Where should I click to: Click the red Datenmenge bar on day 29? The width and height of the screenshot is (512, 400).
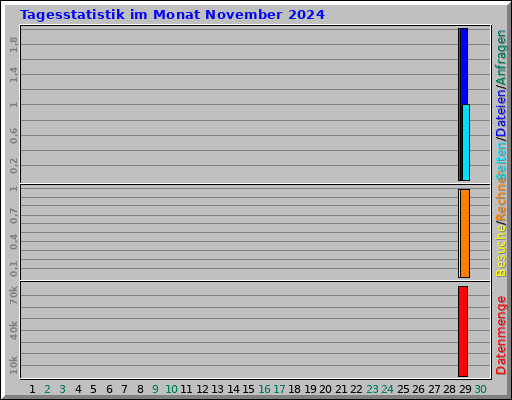463,331
